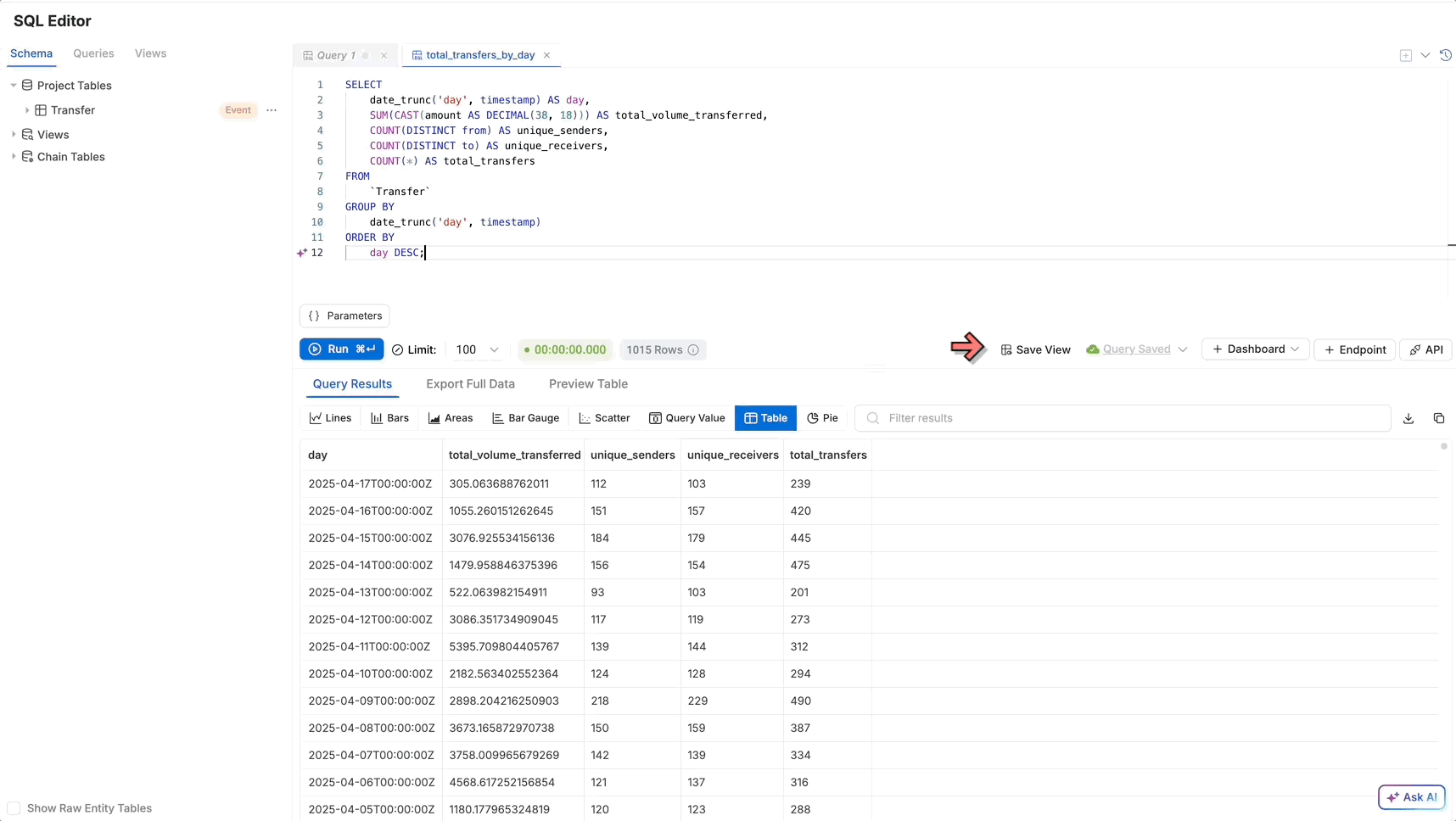This screenshot has width=1456, height=821.
Task: Run the SQL query
Action: pyautogui.click(x=341, y=349)
